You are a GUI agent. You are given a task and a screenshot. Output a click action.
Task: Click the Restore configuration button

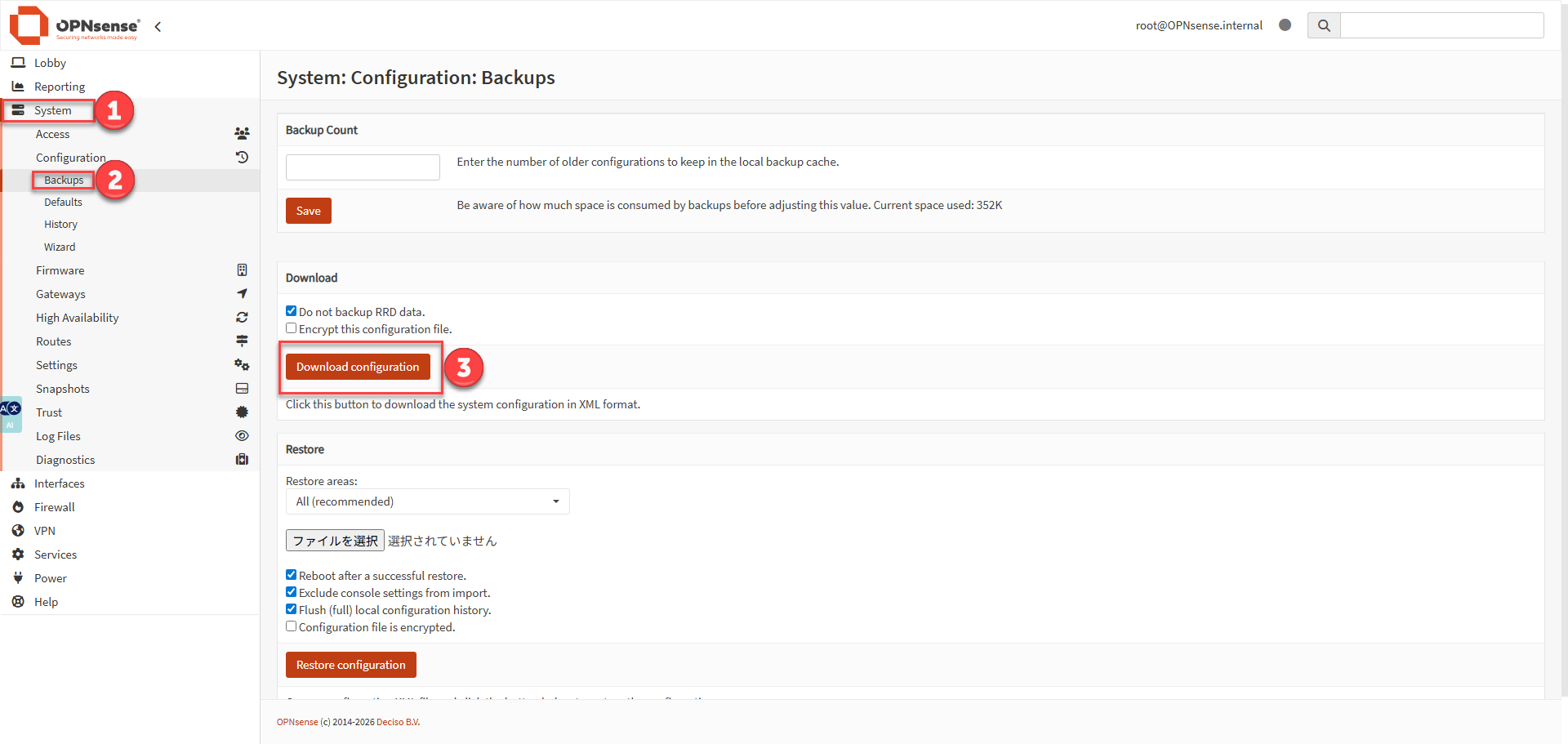pos(350,665)
